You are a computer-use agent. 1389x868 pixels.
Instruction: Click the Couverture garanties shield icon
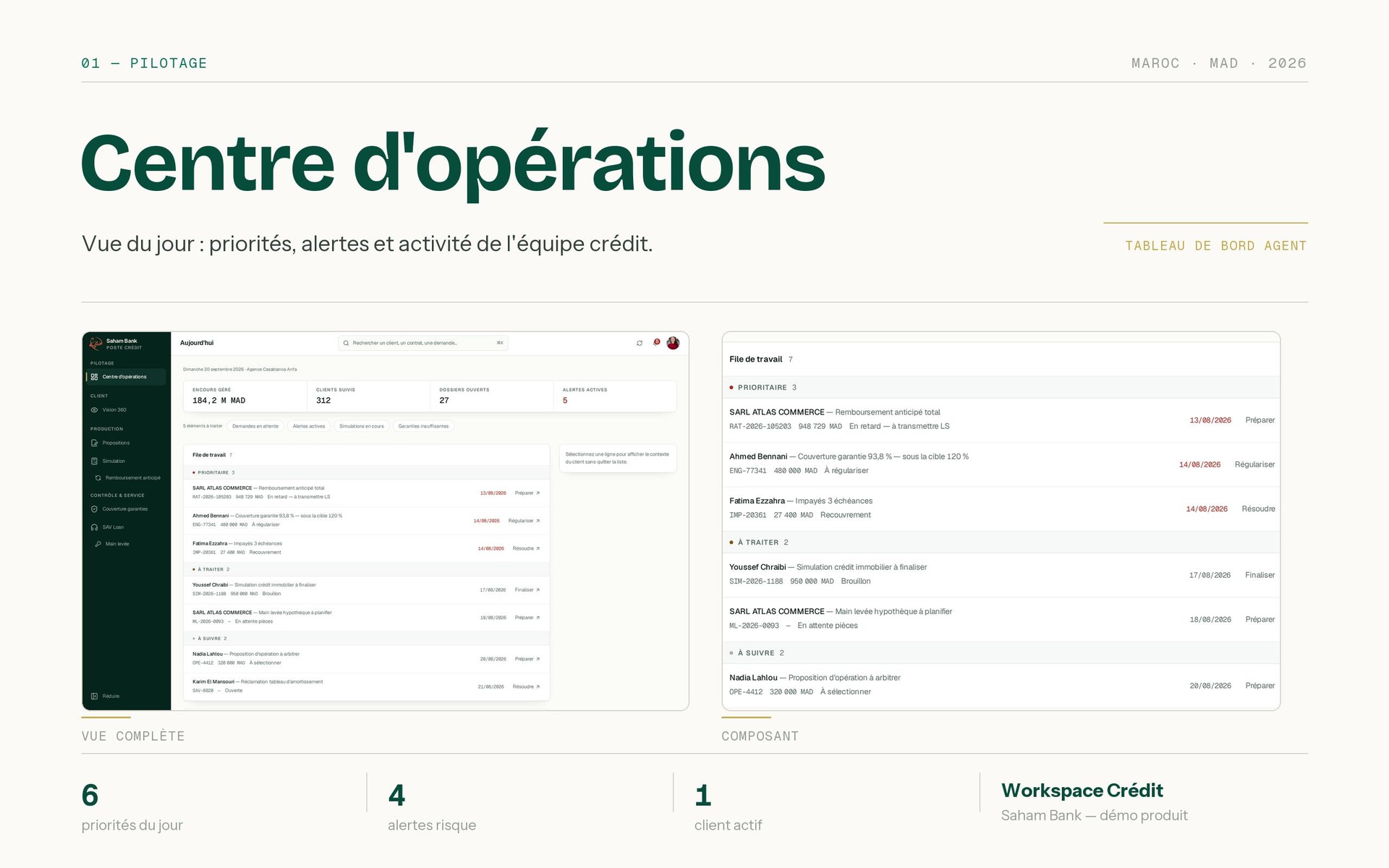[x=95, y=509]
